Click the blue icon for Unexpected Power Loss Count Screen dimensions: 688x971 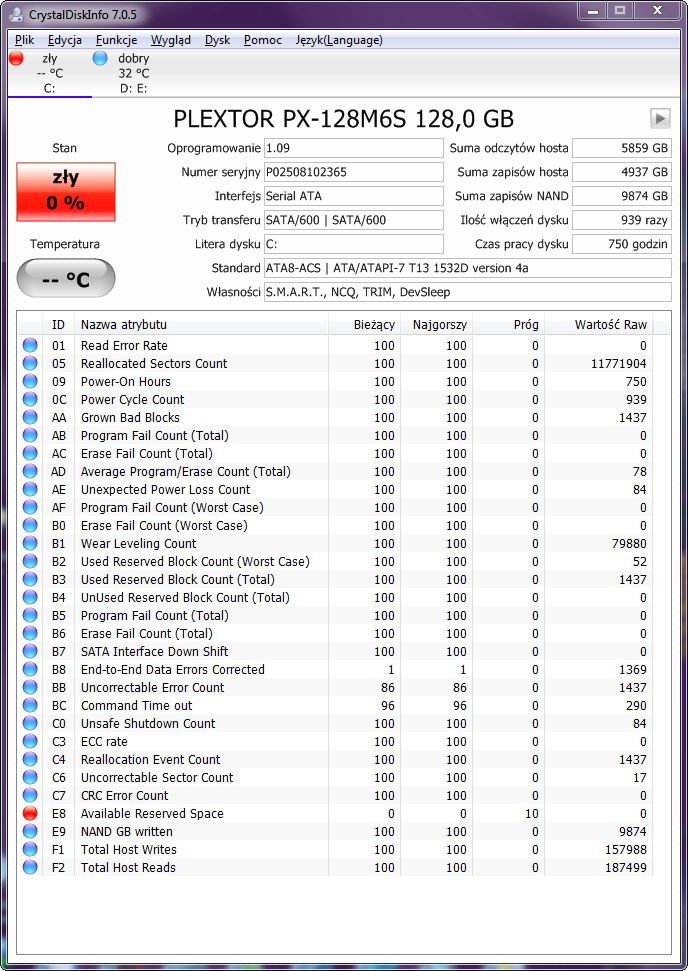tap(30, 489)
